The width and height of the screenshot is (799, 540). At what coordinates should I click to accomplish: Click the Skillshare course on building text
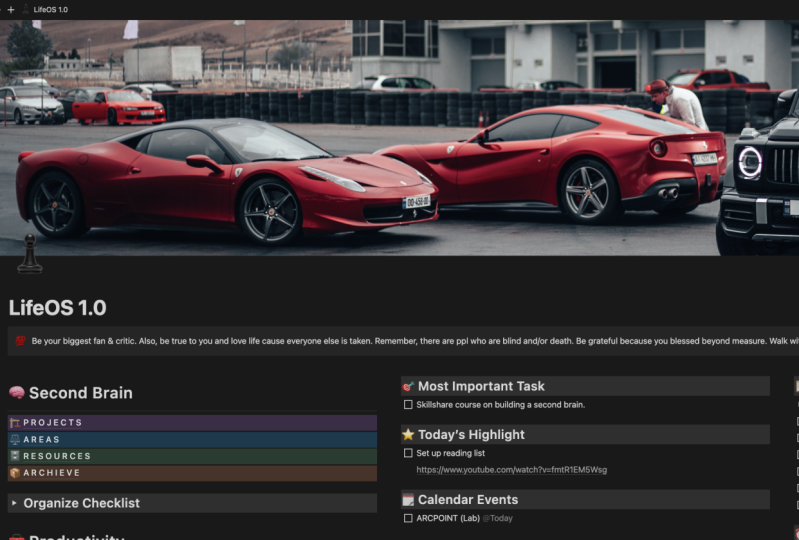(500, 404)
